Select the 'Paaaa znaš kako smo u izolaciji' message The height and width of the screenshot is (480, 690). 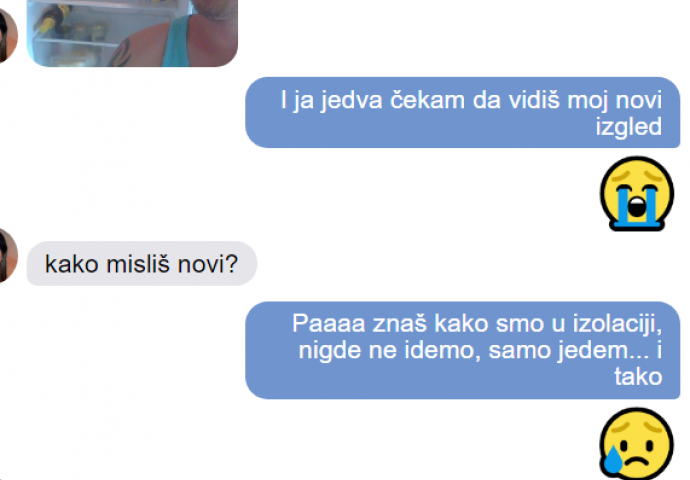pos(462,350)
